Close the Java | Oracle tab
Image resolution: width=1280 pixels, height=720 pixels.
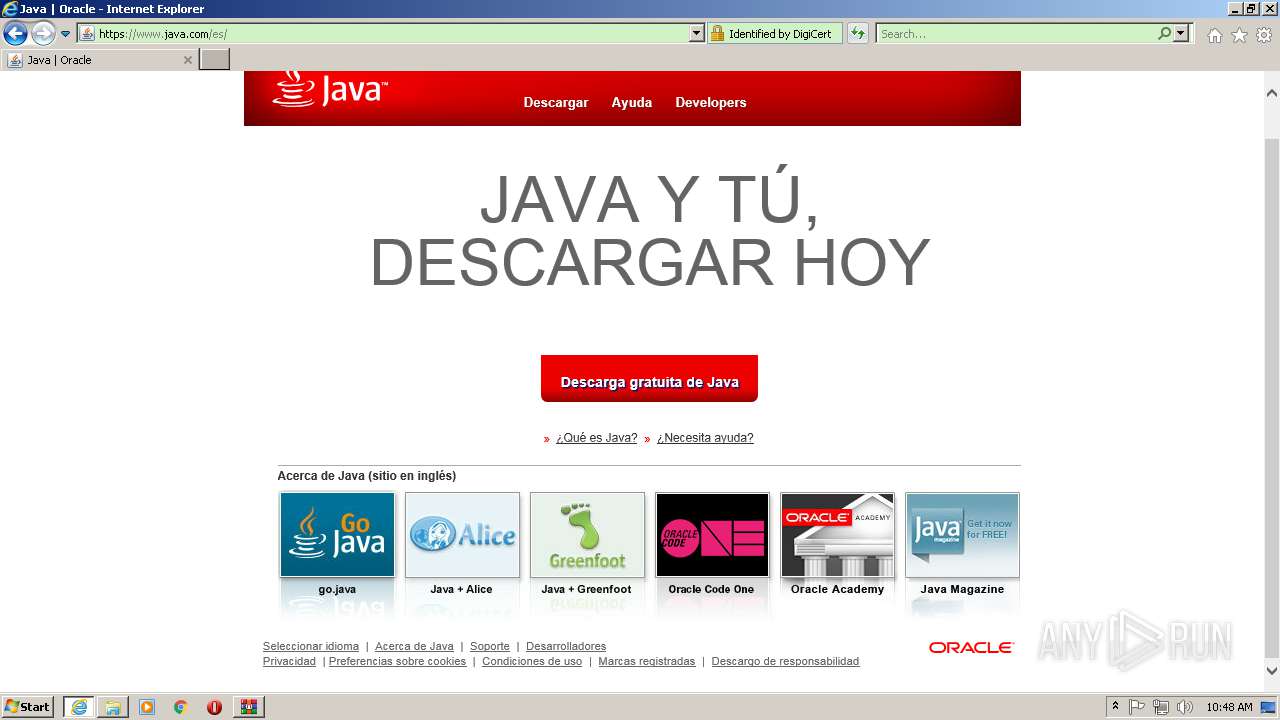[x=187, y=60]
